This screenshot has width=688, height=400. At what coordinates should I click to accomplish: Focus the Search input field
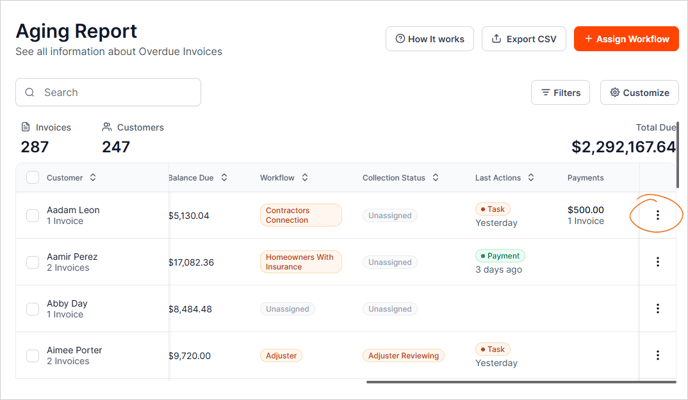point(115,92)
